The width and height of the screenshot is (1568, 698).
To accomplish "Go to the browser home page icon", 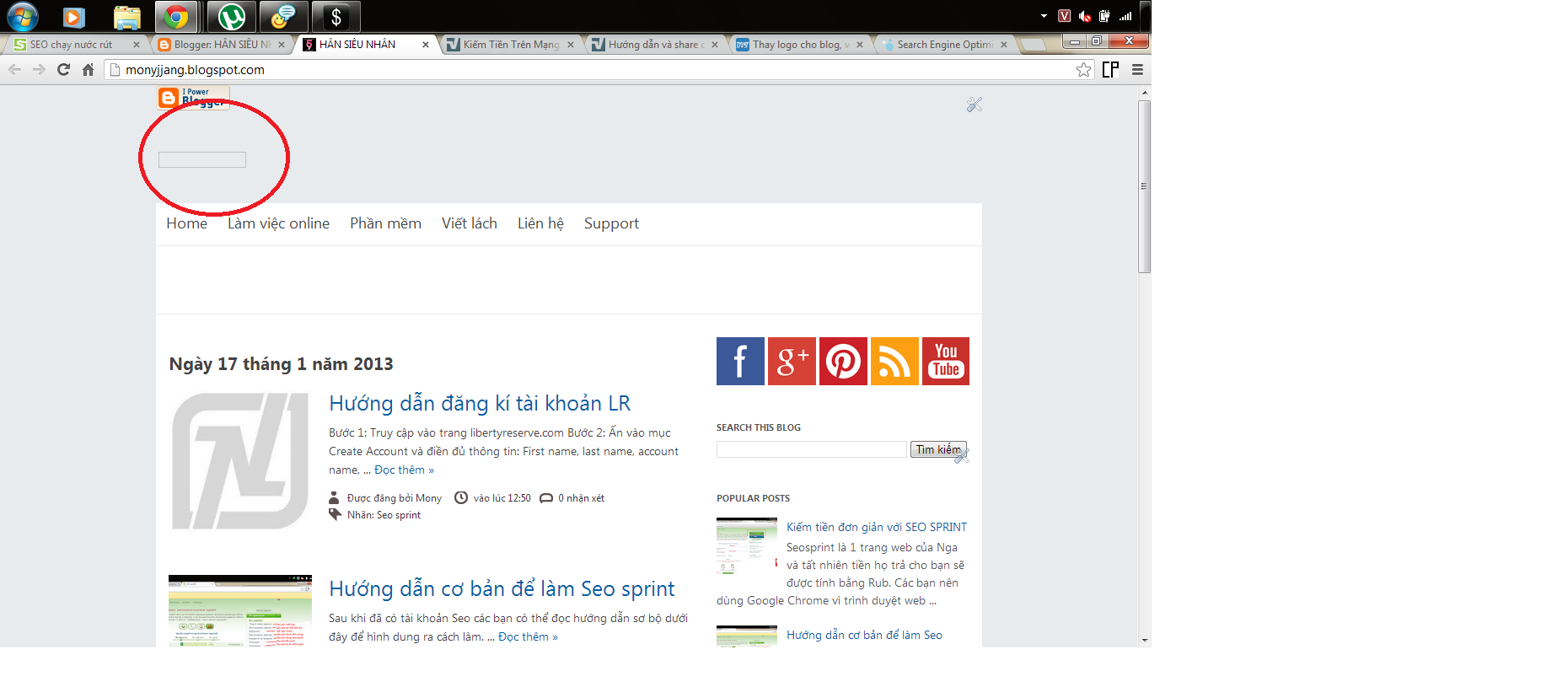I will (x=88, y=69).
